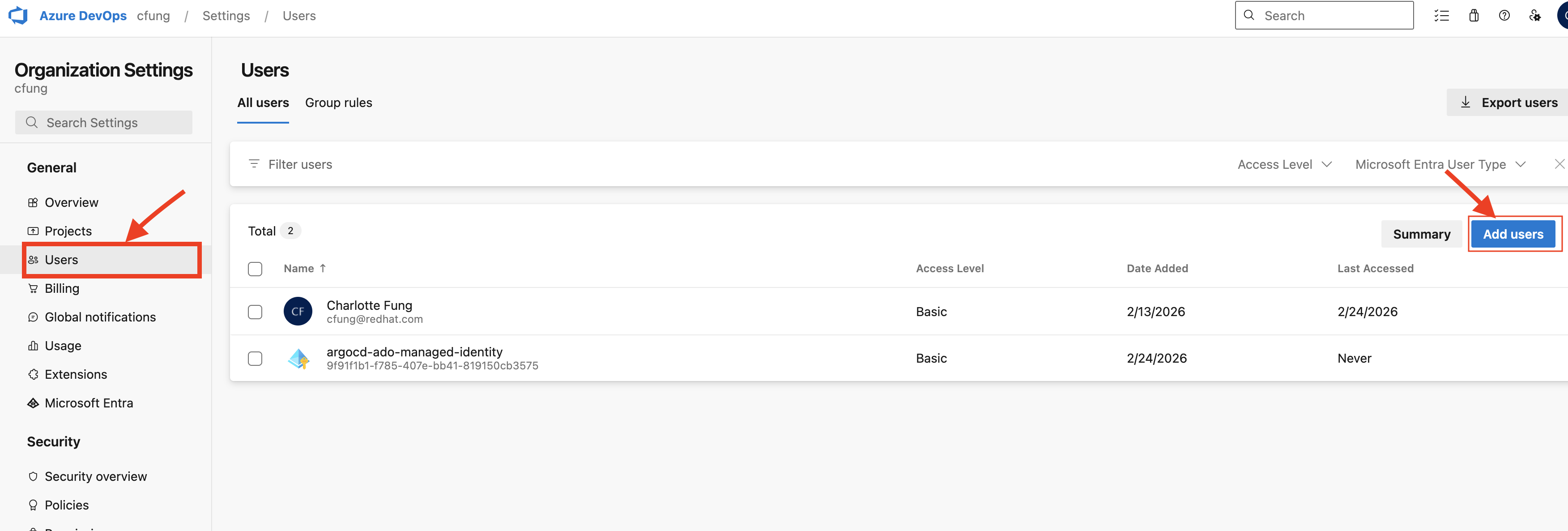Click the filter icon beside Filter users
Image resolution: width=1568 pixels, height=531 pixels.
point(254,164)
